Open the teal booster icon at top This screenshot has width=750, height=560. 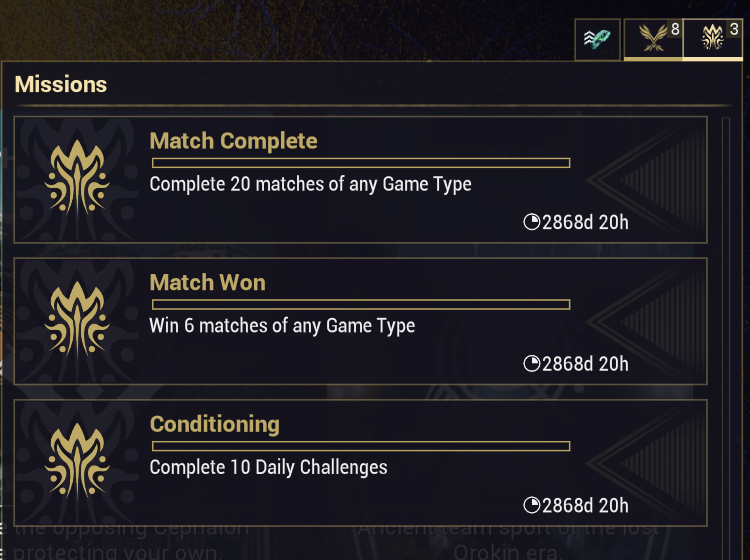(x=597, y=40)
